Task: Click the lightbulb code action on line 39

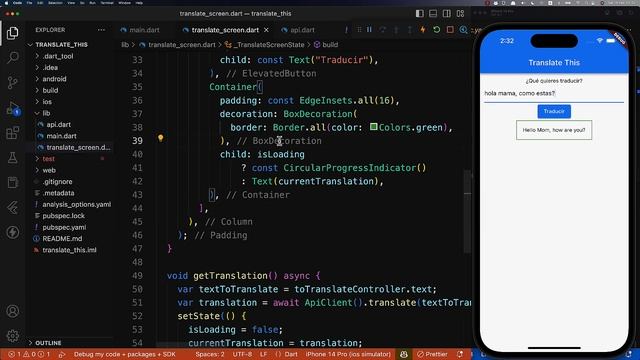Action: click(160, 138)
